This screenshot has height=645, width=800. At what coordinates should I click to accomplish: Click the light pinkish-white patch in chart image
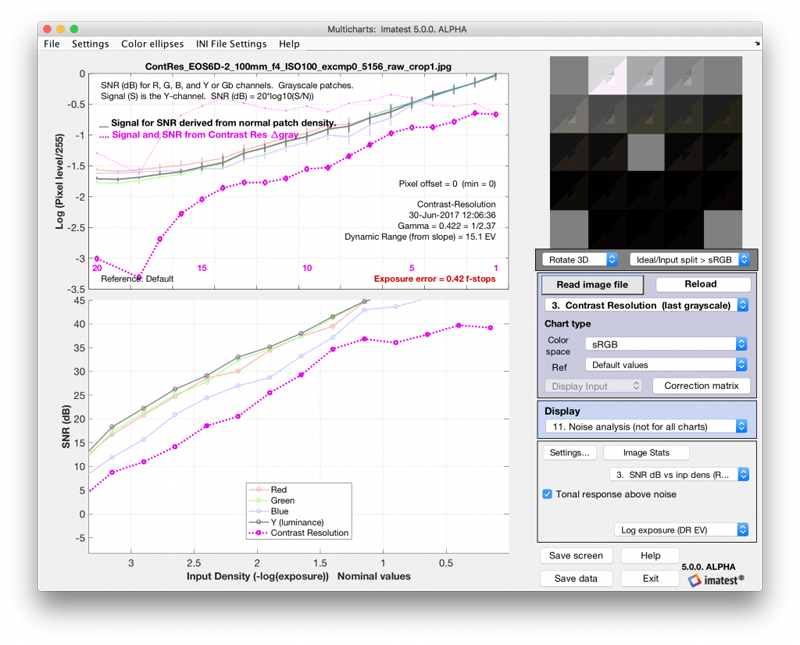tap(608, 75)
